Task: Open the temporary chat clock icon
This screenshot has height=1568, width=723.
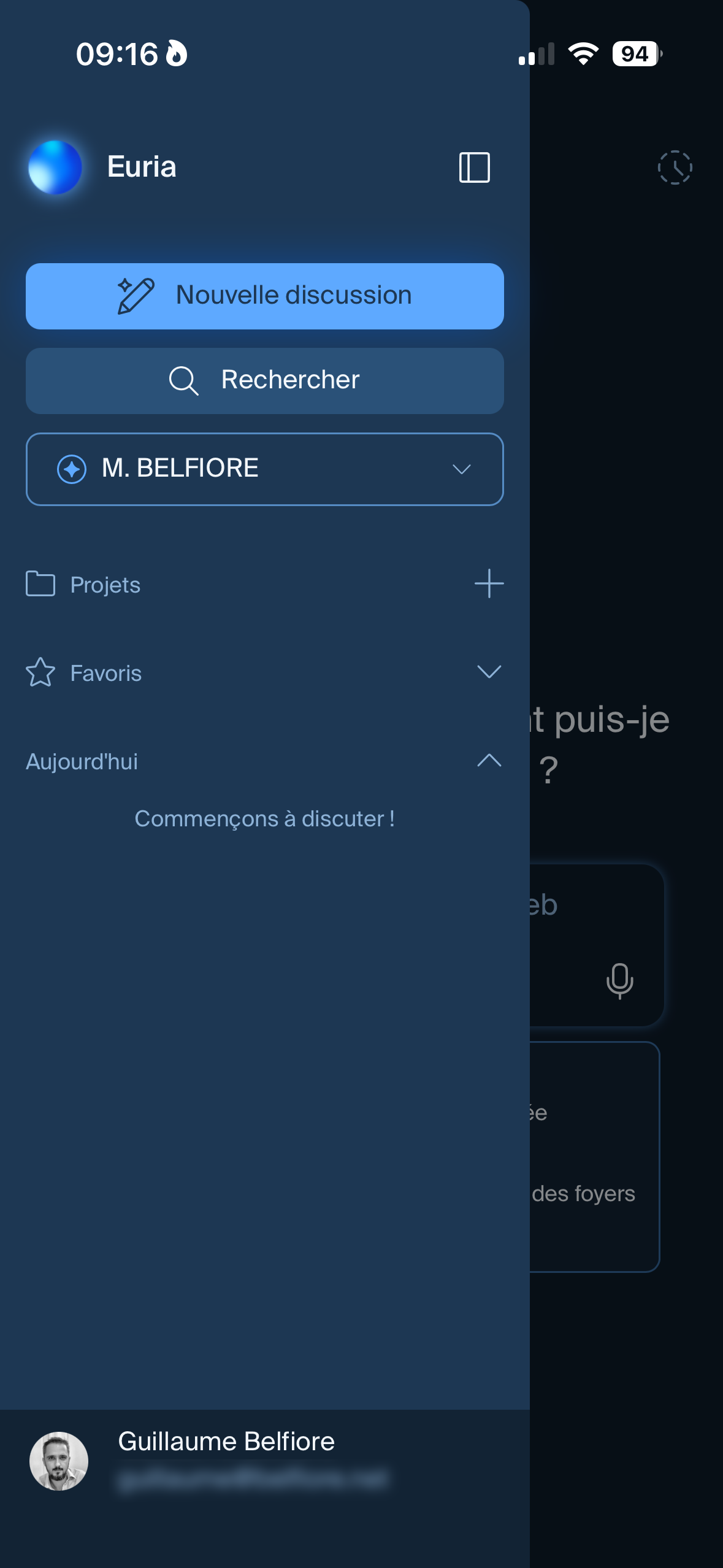Action: 675,167
